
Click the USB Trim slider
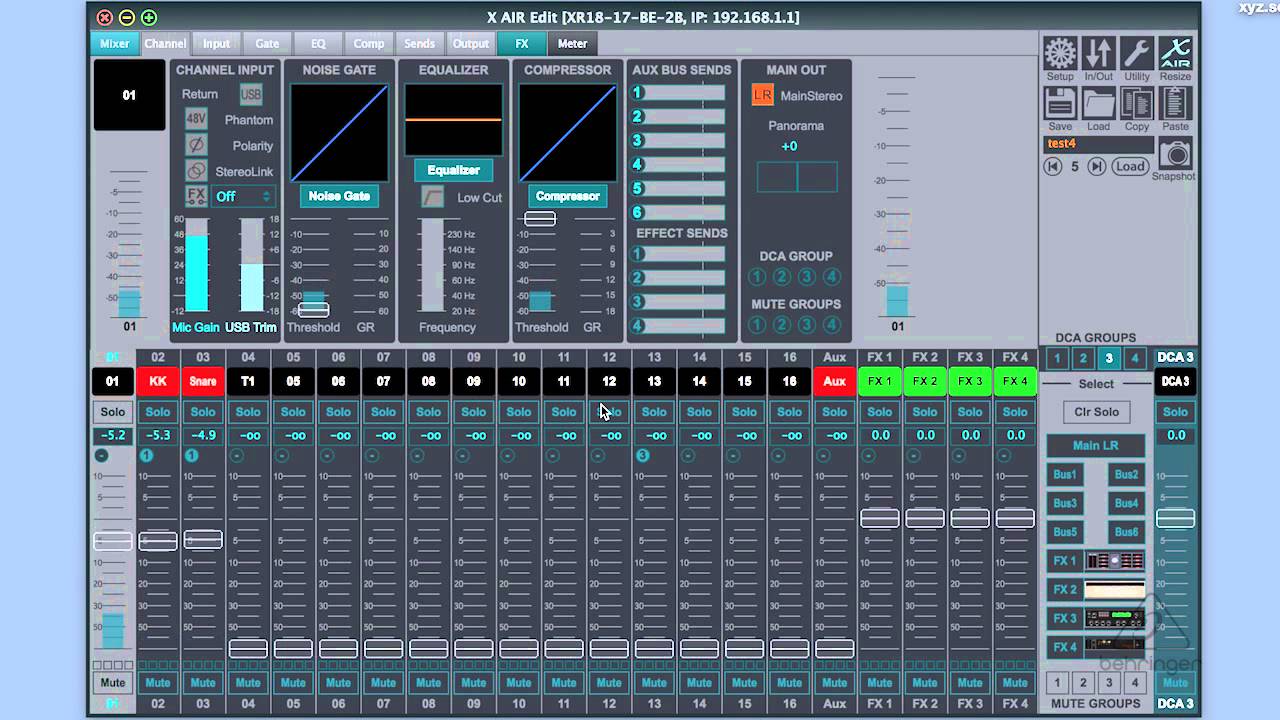(x=252, y=265)
